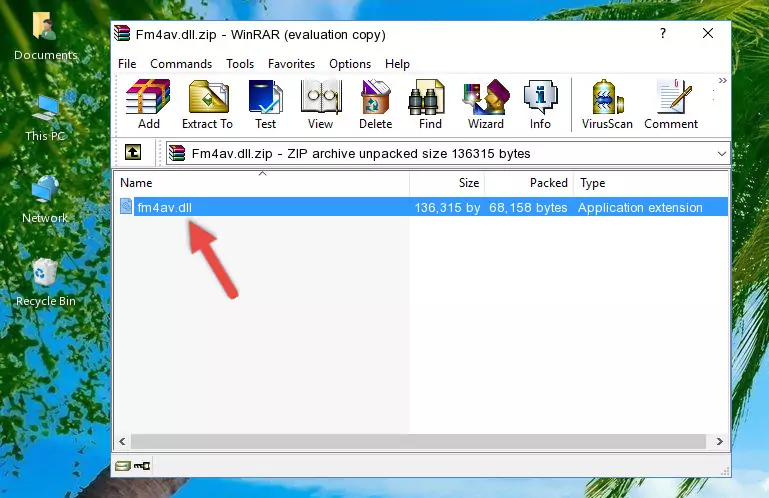Expand toolbar overflow chevron

pyautogui.click(x=722, y=81)
